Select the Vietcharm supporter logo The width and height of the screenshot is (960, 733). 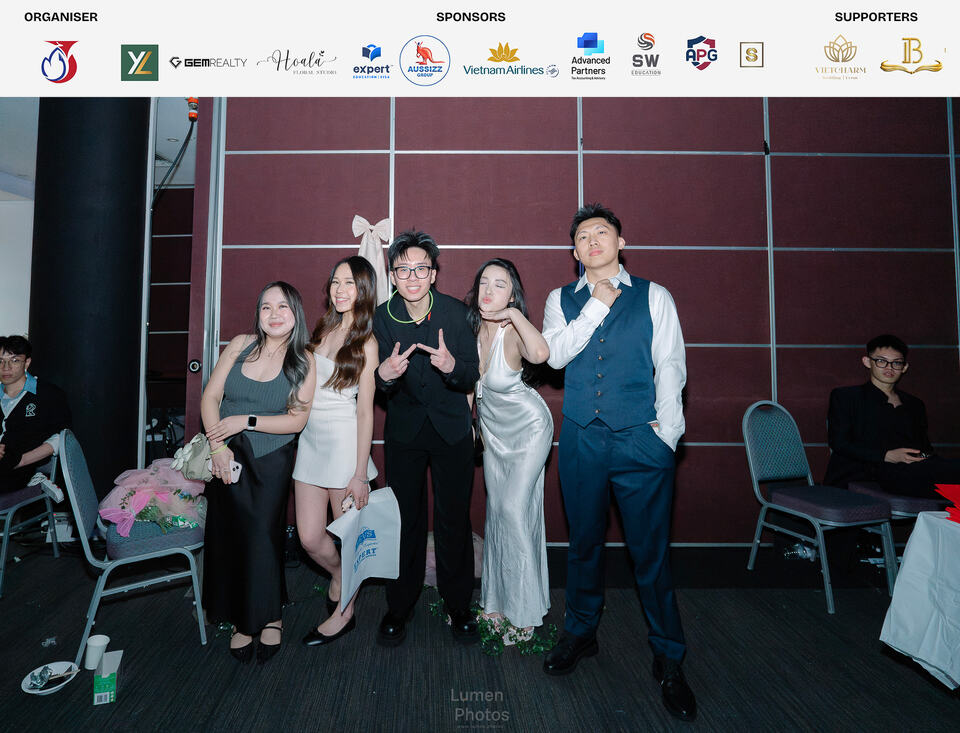pyautogui.click(x=840, y=57)
